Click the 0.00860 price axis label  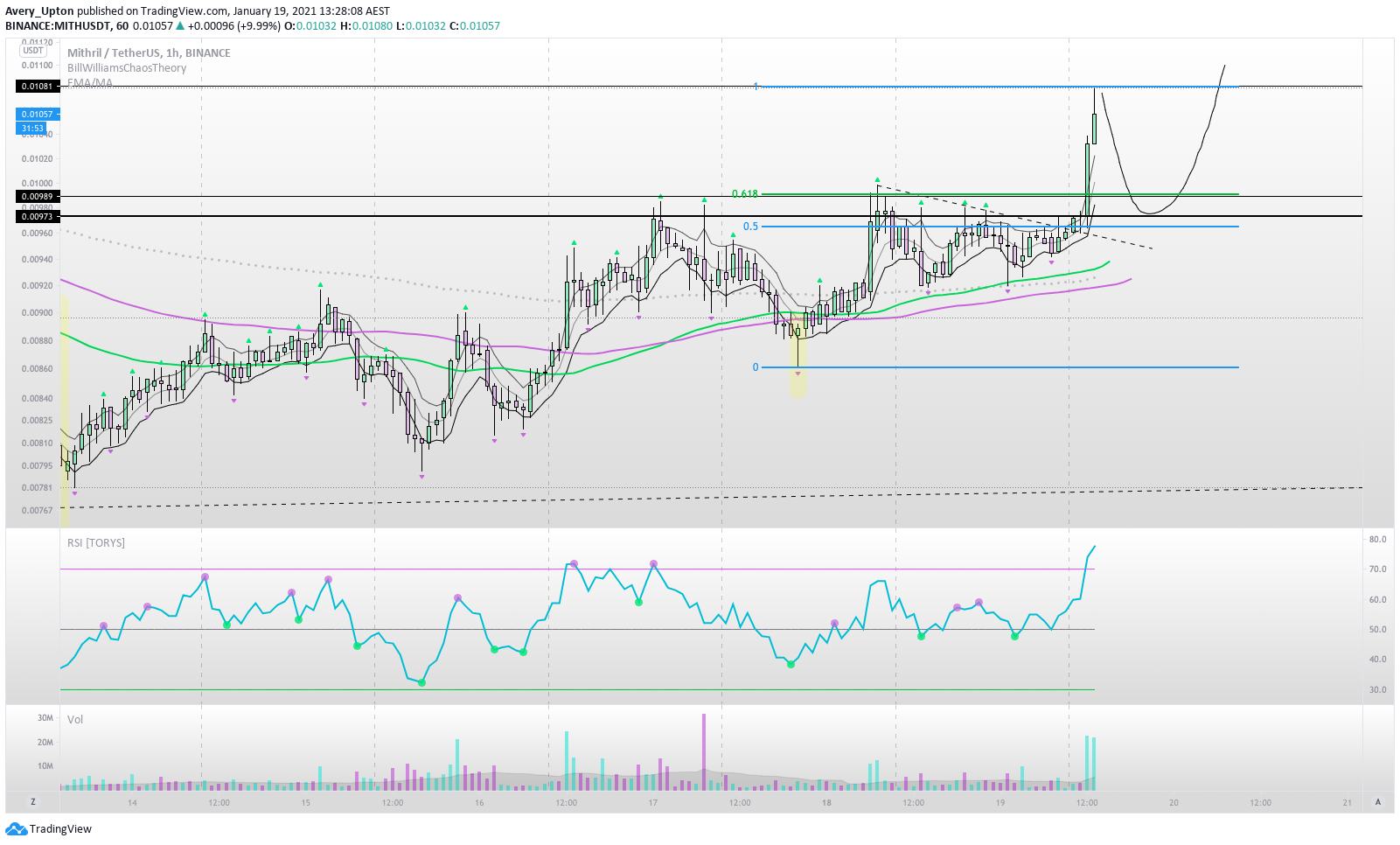pos(37,368)
